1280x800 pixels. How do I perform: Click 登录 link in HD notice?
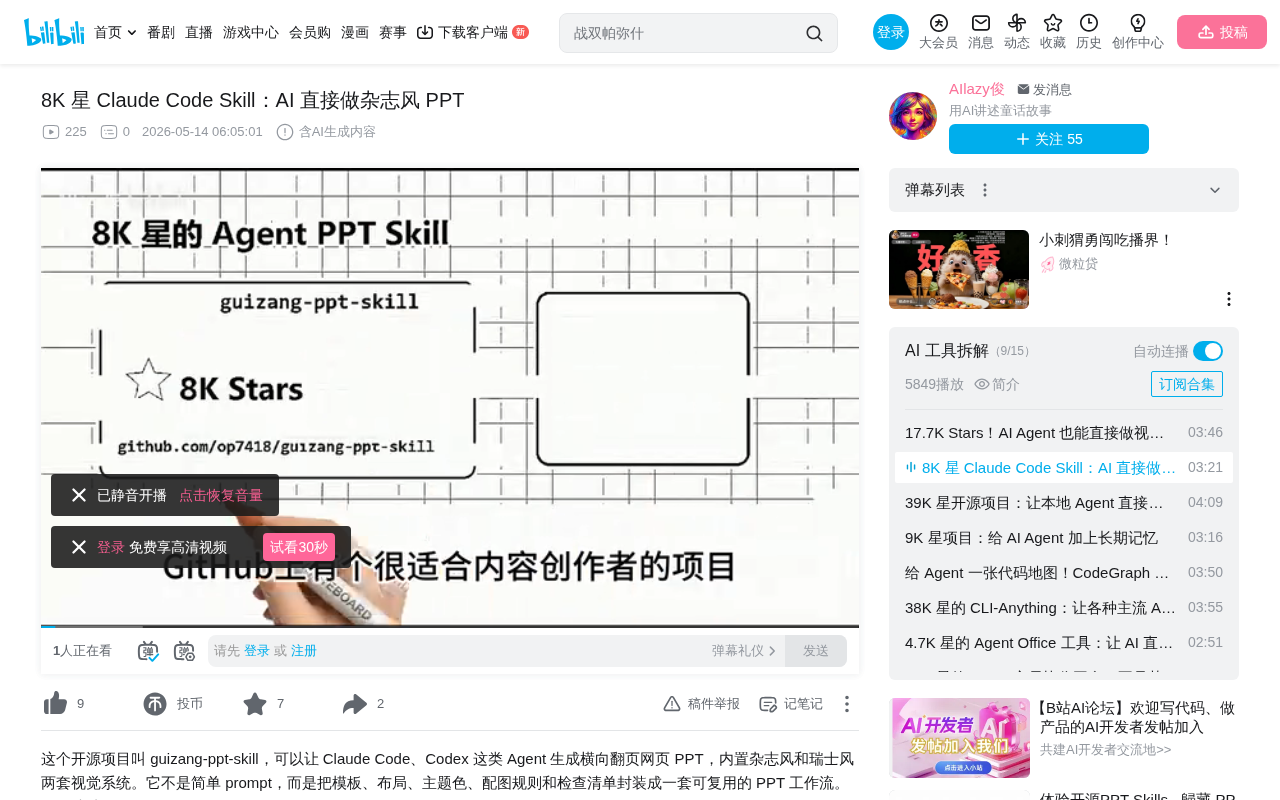(x=111, y=547)
